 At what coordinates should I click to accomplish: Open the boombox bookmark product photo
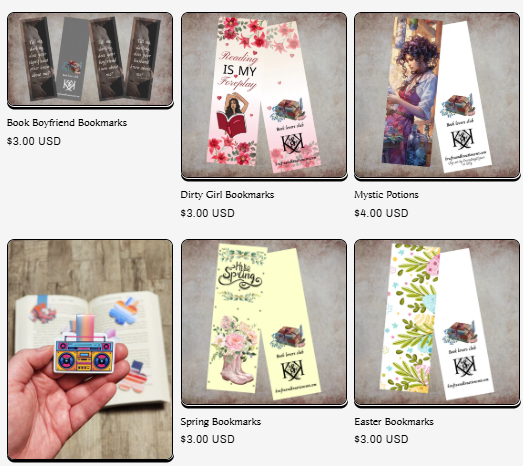point(90,350)
